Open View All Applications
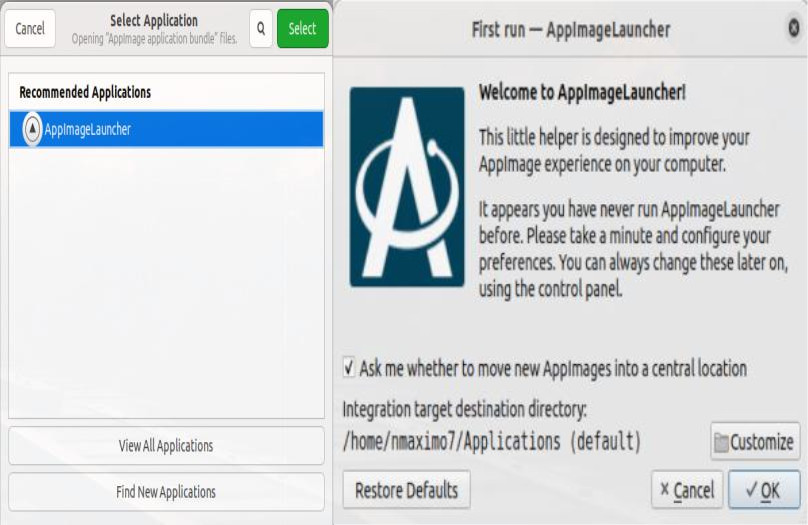Viewport: 808px width, 525px height. point(166,446)
